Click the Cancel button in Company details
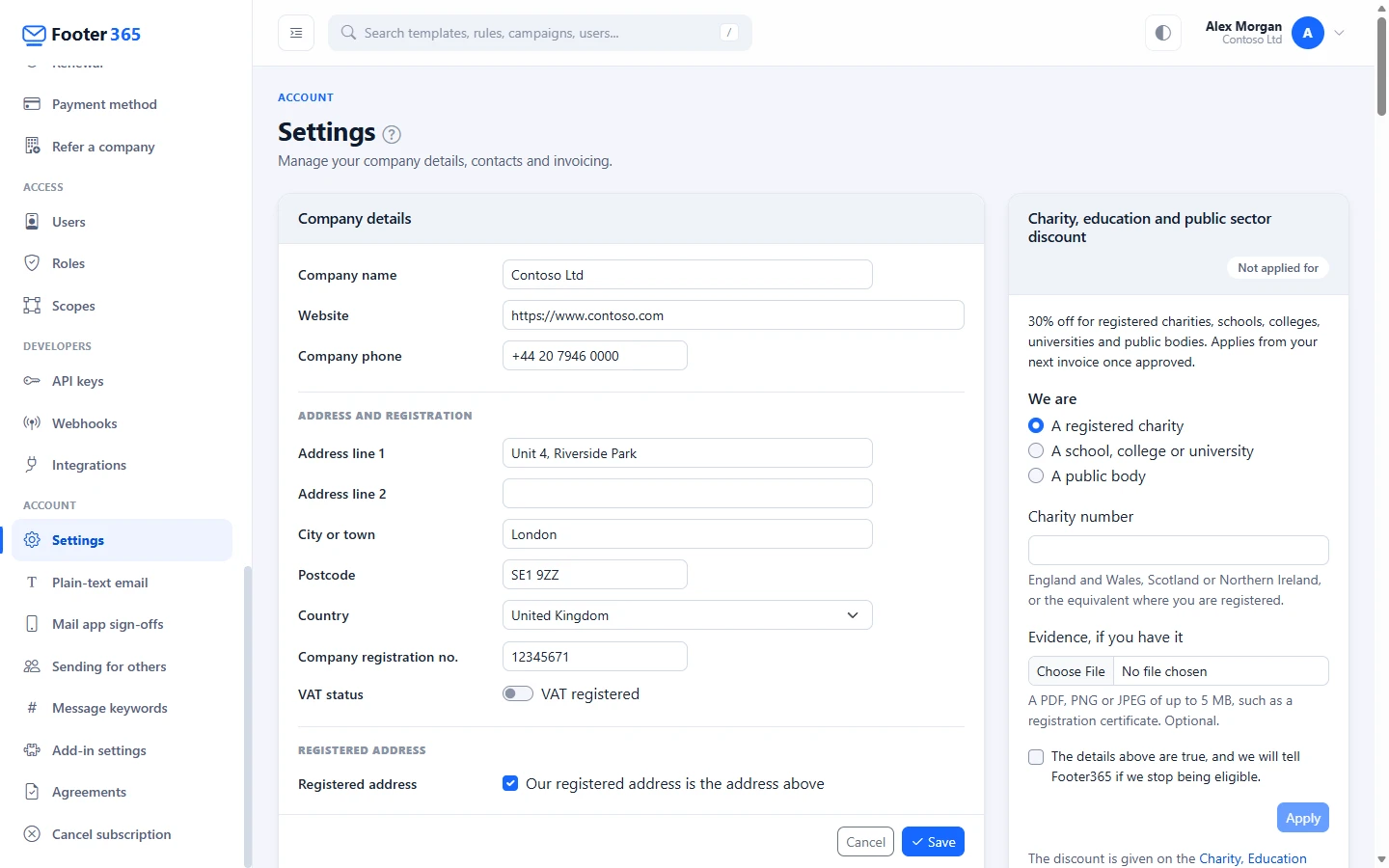 (865, 842)
